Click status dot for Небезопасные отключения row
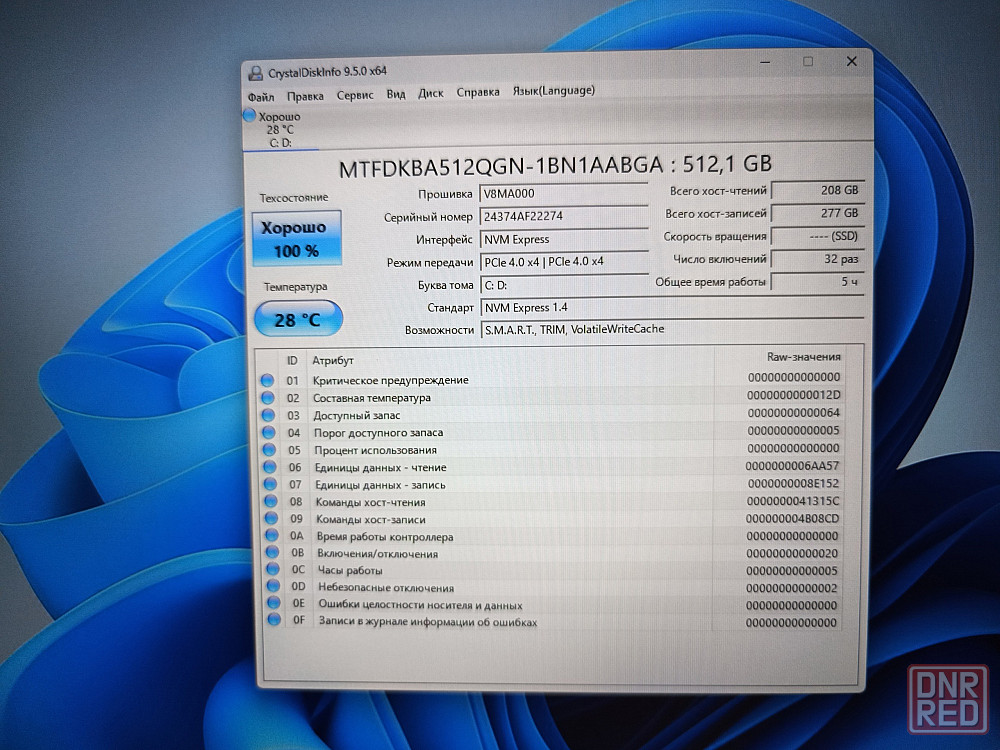The image size is (1000, 750). [274, 585]
